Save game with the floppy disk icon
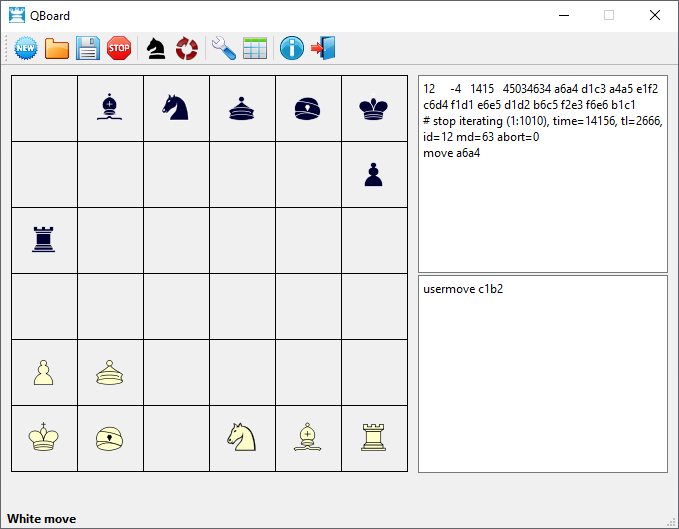Screen dimensions: 679x529 [x=88, y=48]
